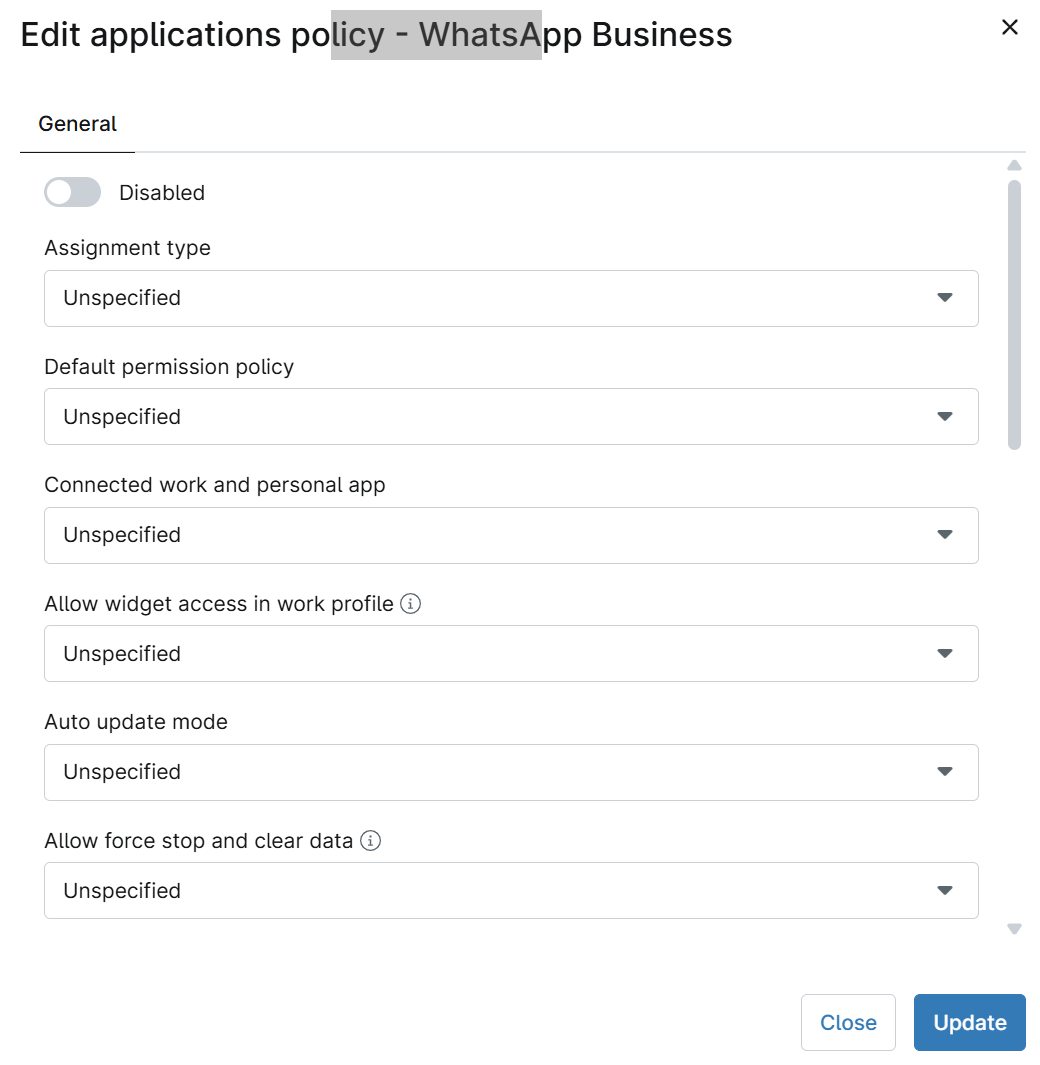Click the Disabled toggle label text
Image resolution: width=1040 pixels, height=1065 pixels.
(162, 193)
